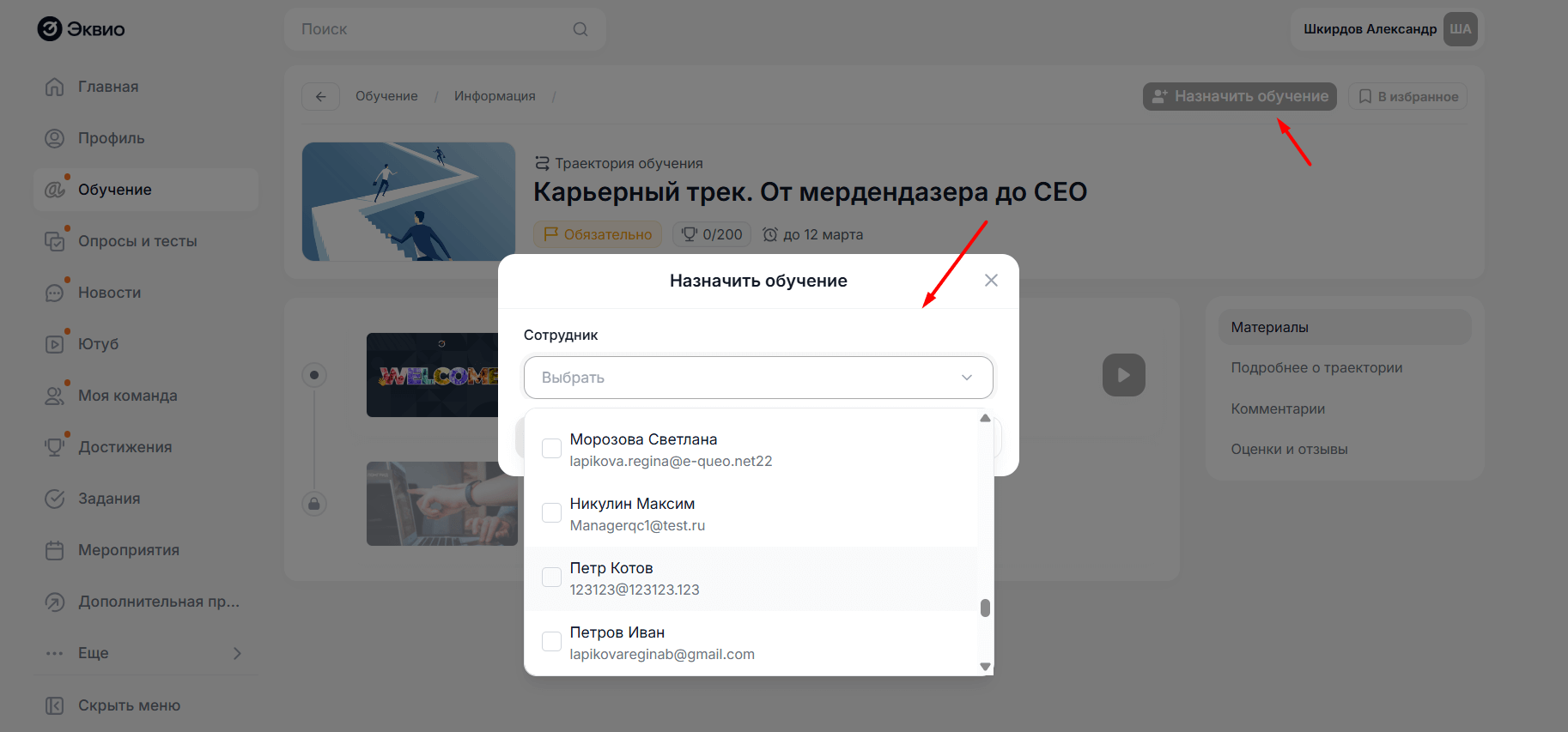Click user name Шкирдов Александр
The width and height of the screenshot is (1568, 732).
point(1370,29)
